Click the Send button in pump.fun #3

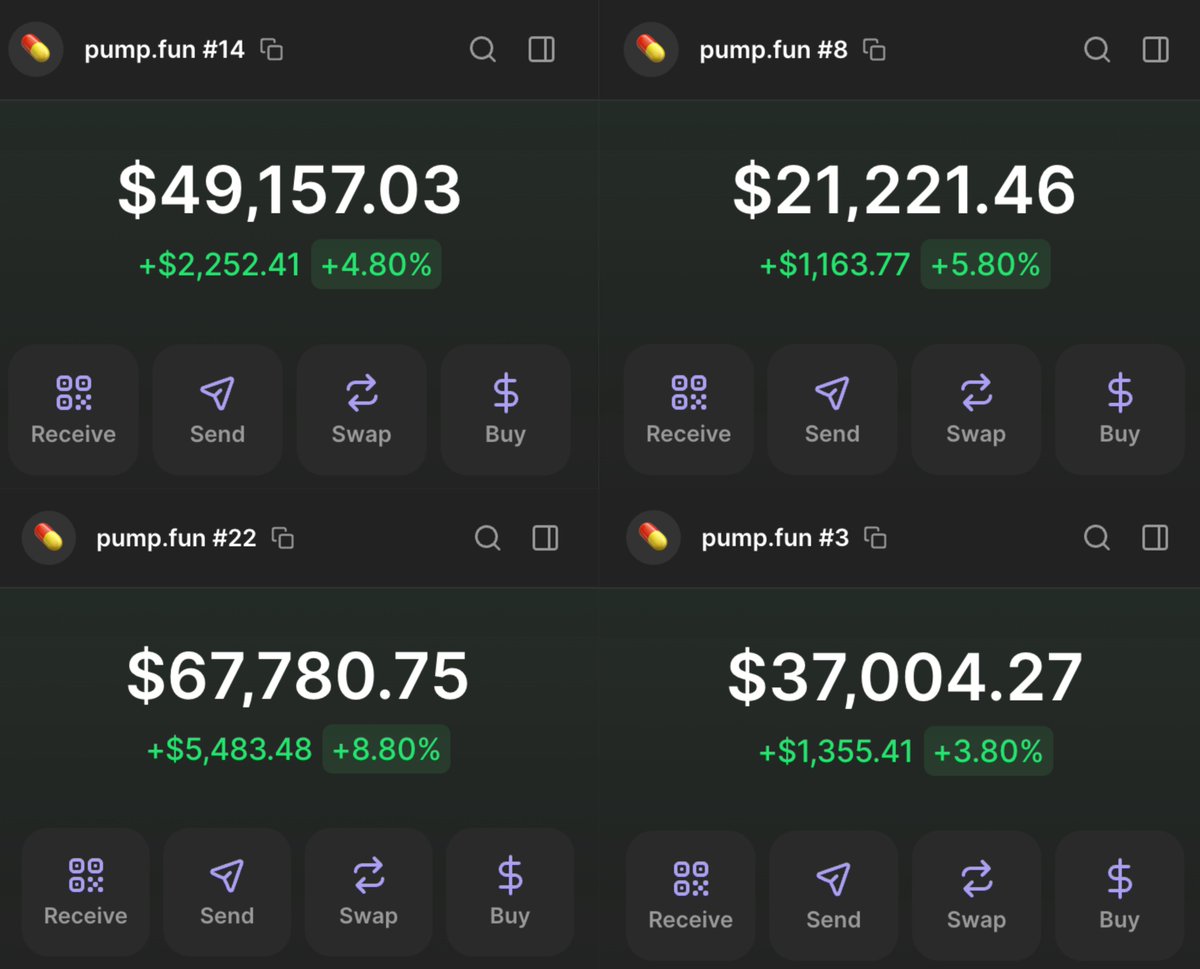[x=832, y=892]
